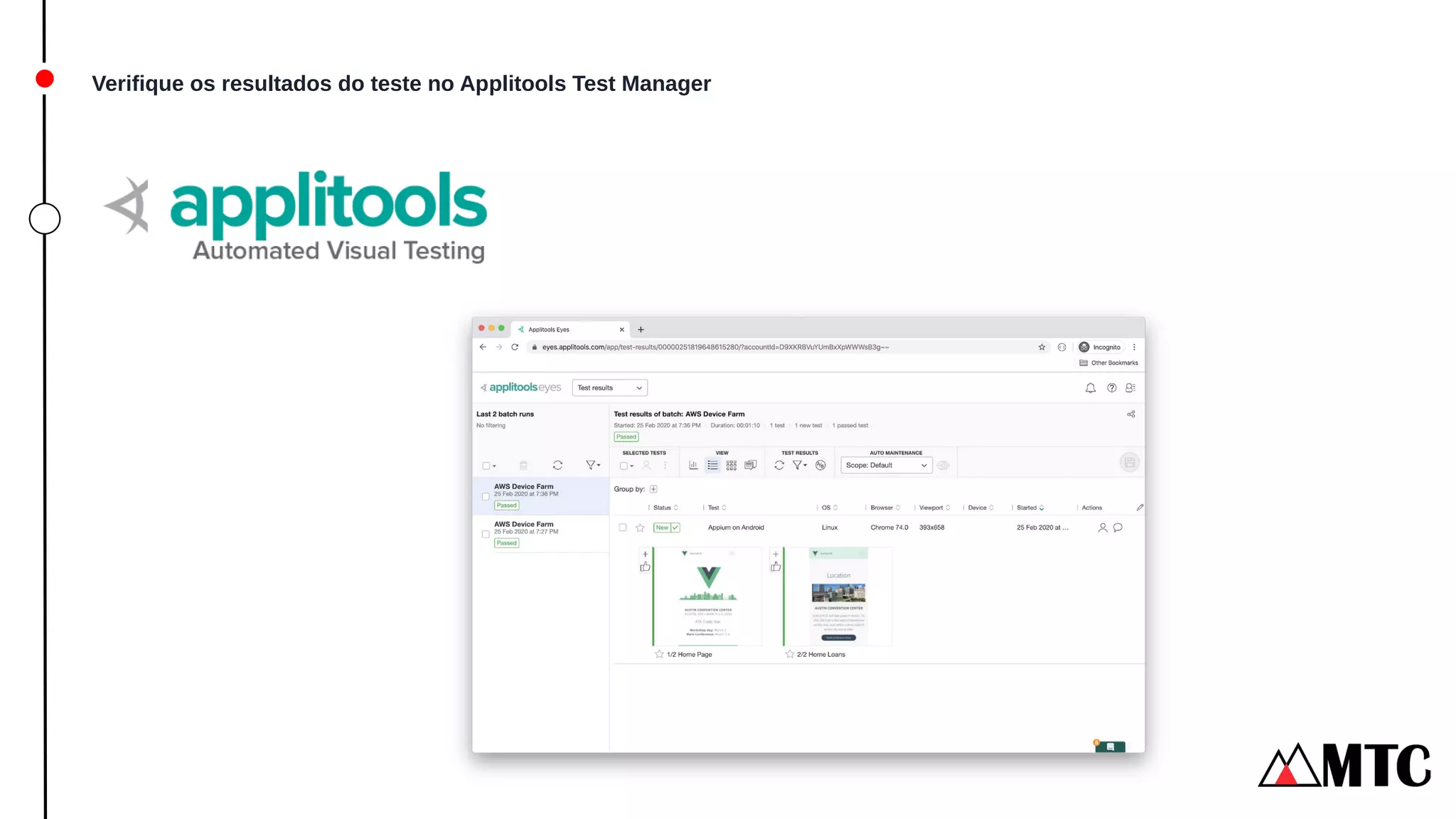Open the chat widget icon
The image size is (1456, 819).
1110,746
